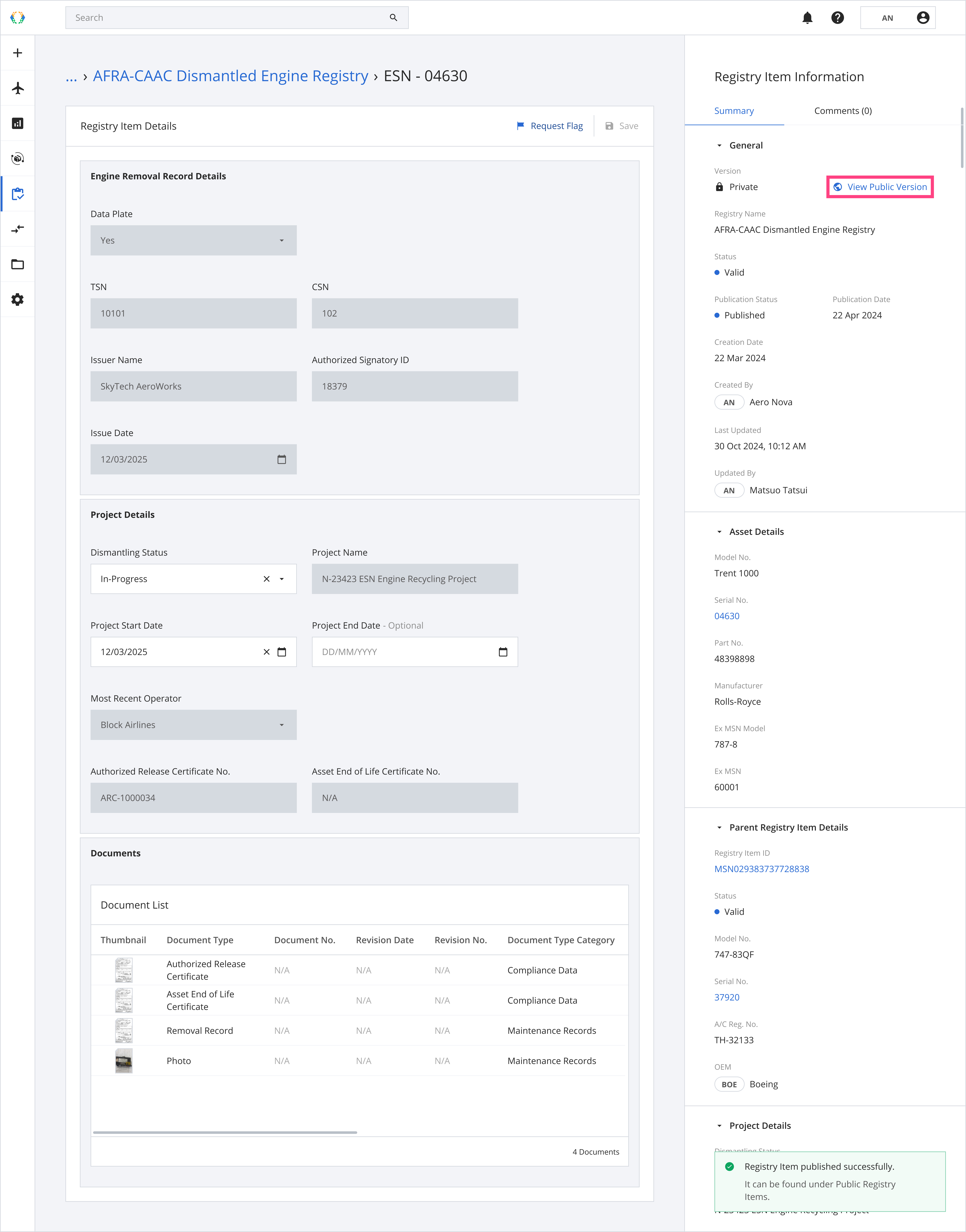Open the Most Recent Operator dropdown
Viewport: 966px width, 1232px height.
(x=282, y=725)
